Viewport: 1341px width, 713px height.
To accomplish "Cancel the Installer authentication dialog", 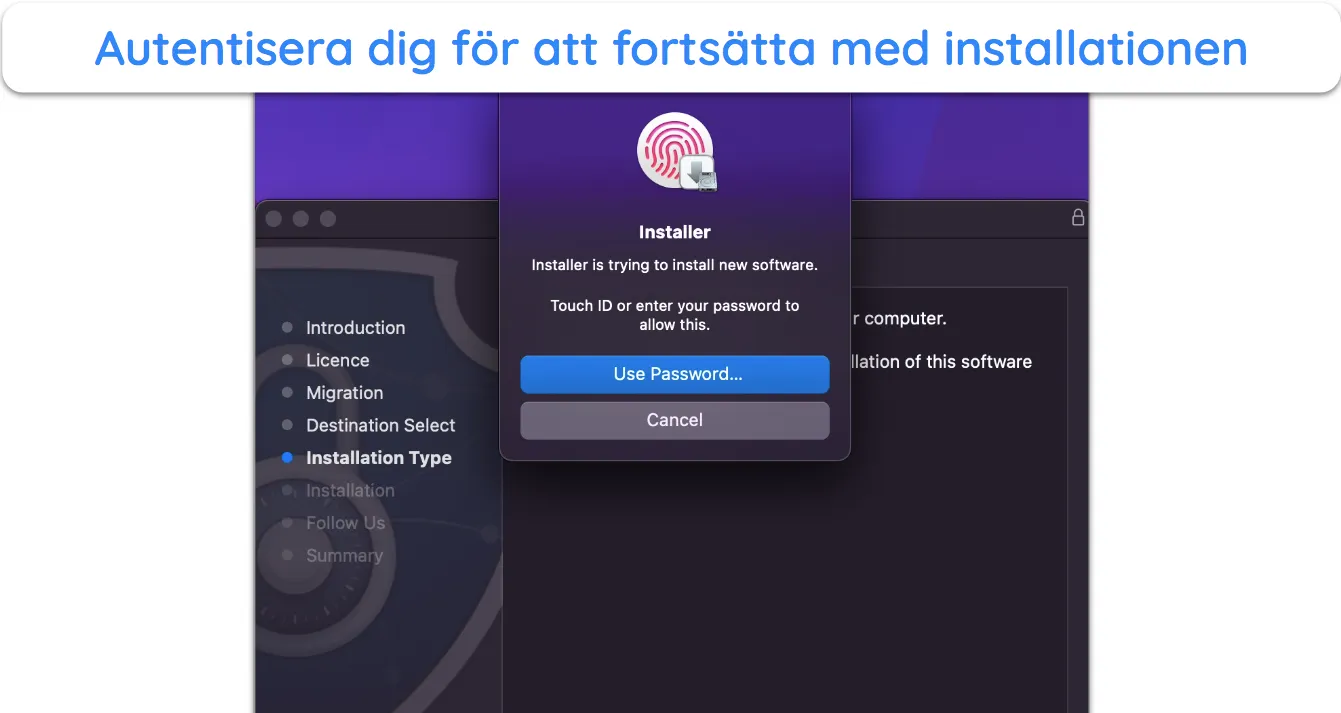I will coord(675,420).
